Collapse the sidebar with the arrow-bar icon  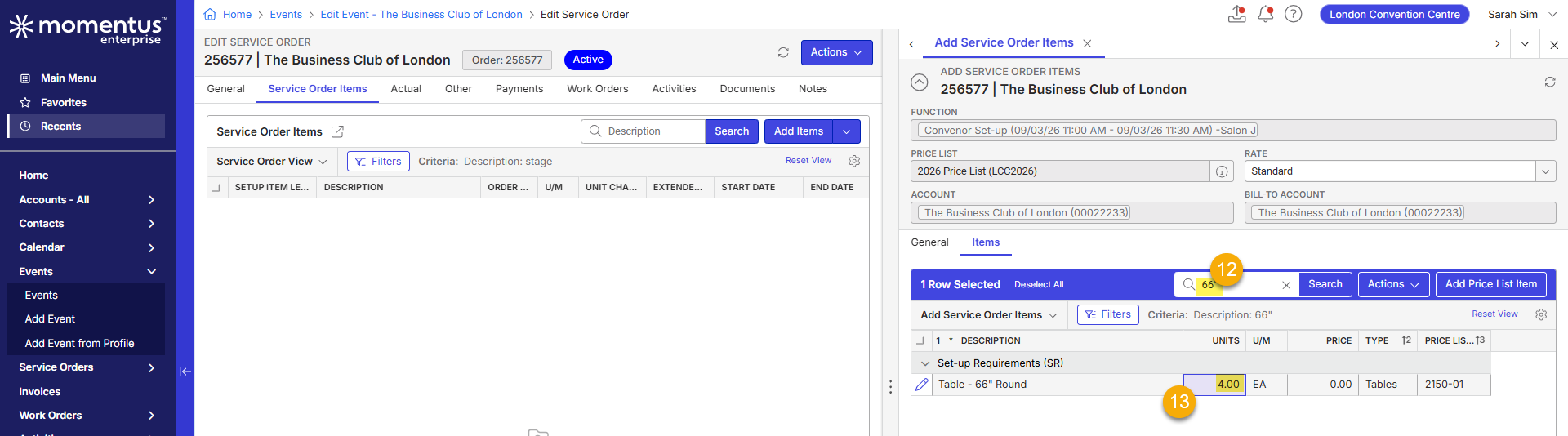pos(185,371)
